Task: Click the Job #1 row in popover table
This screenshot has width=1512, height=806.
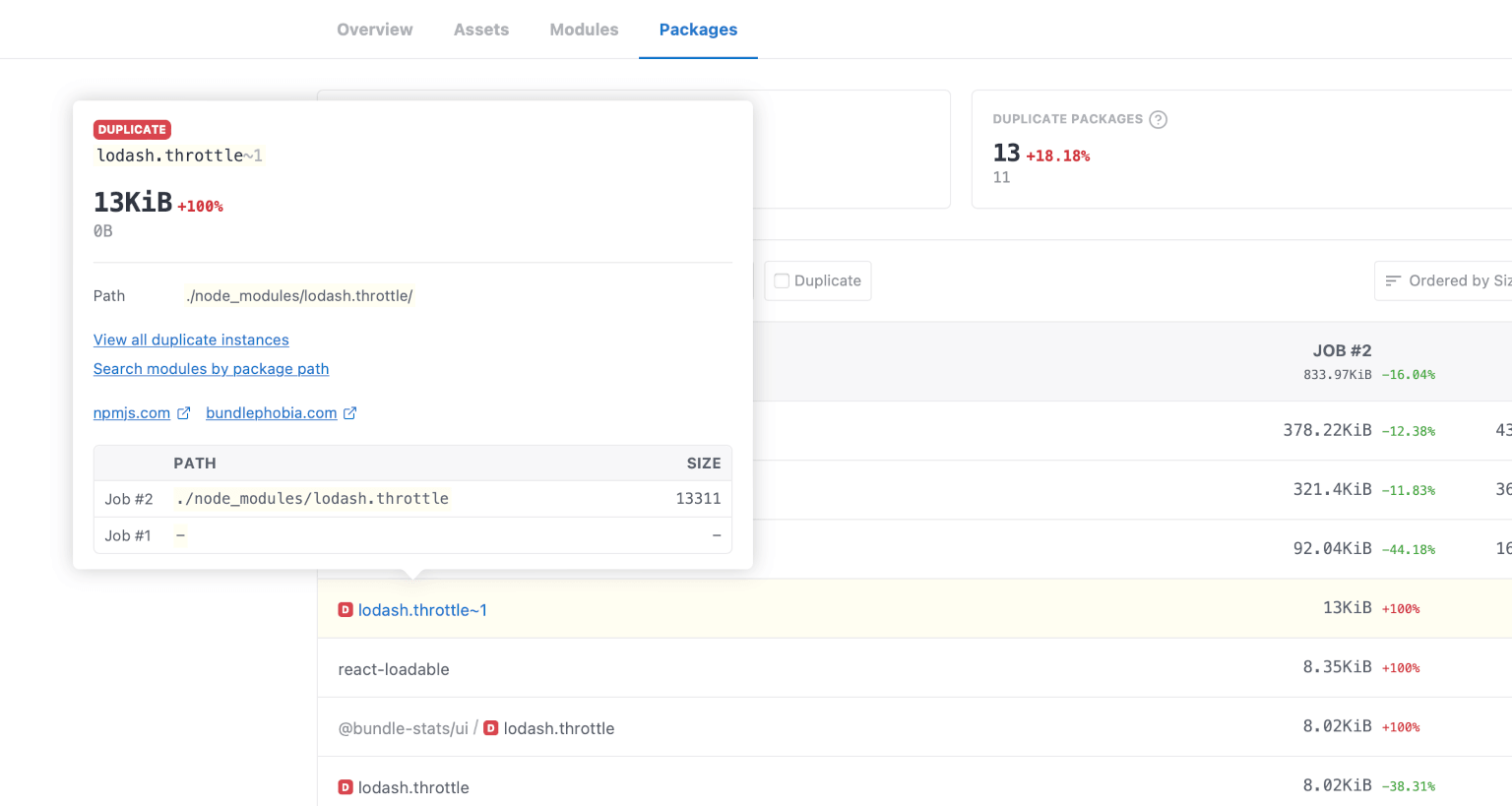Action: (412, 535)
